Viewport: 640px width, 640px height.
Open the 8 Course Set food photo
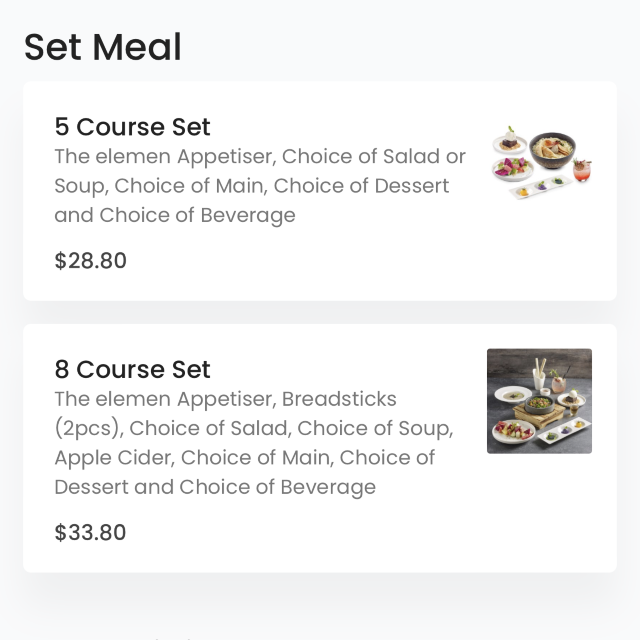539,401
